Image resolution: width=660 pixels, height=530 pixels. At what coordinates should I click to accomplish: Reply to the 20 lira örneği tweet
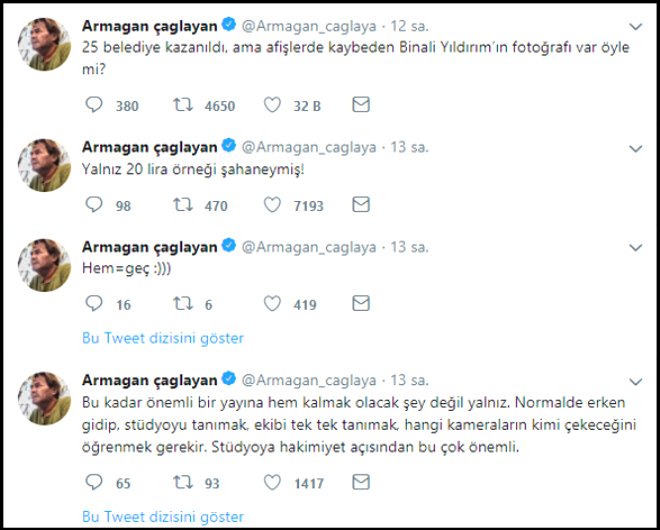coord(94,205)
